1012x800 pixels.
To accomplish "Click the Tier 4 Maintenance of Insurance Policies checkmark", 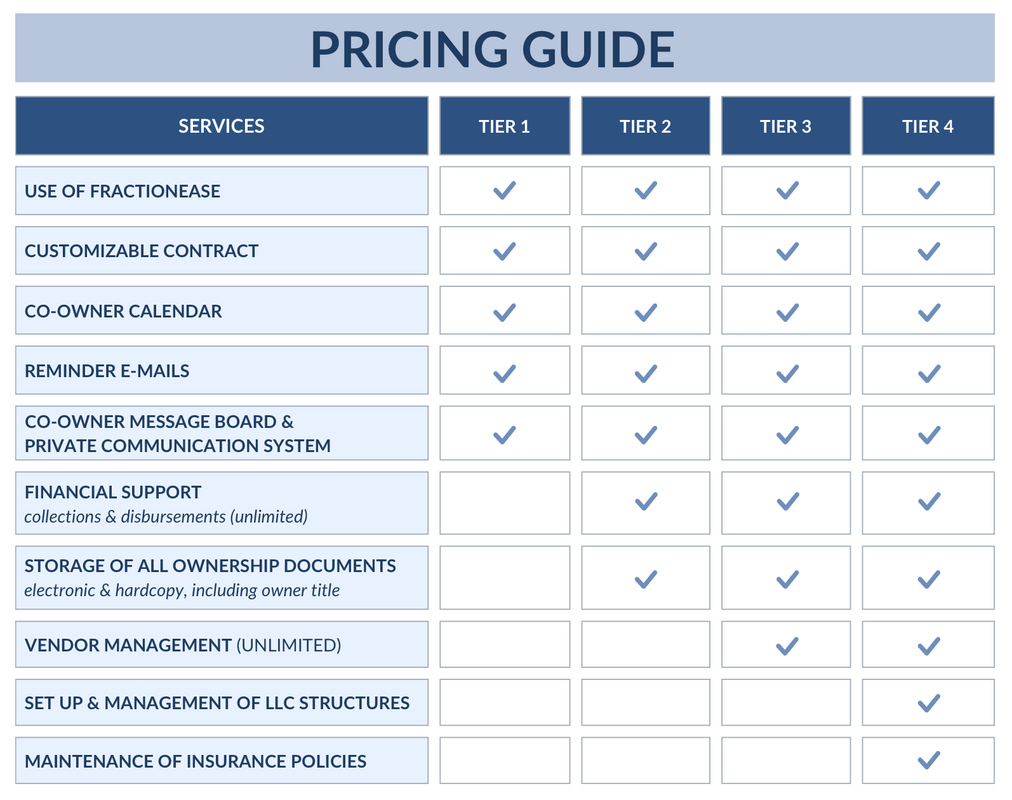I will [x=929, y=760].
